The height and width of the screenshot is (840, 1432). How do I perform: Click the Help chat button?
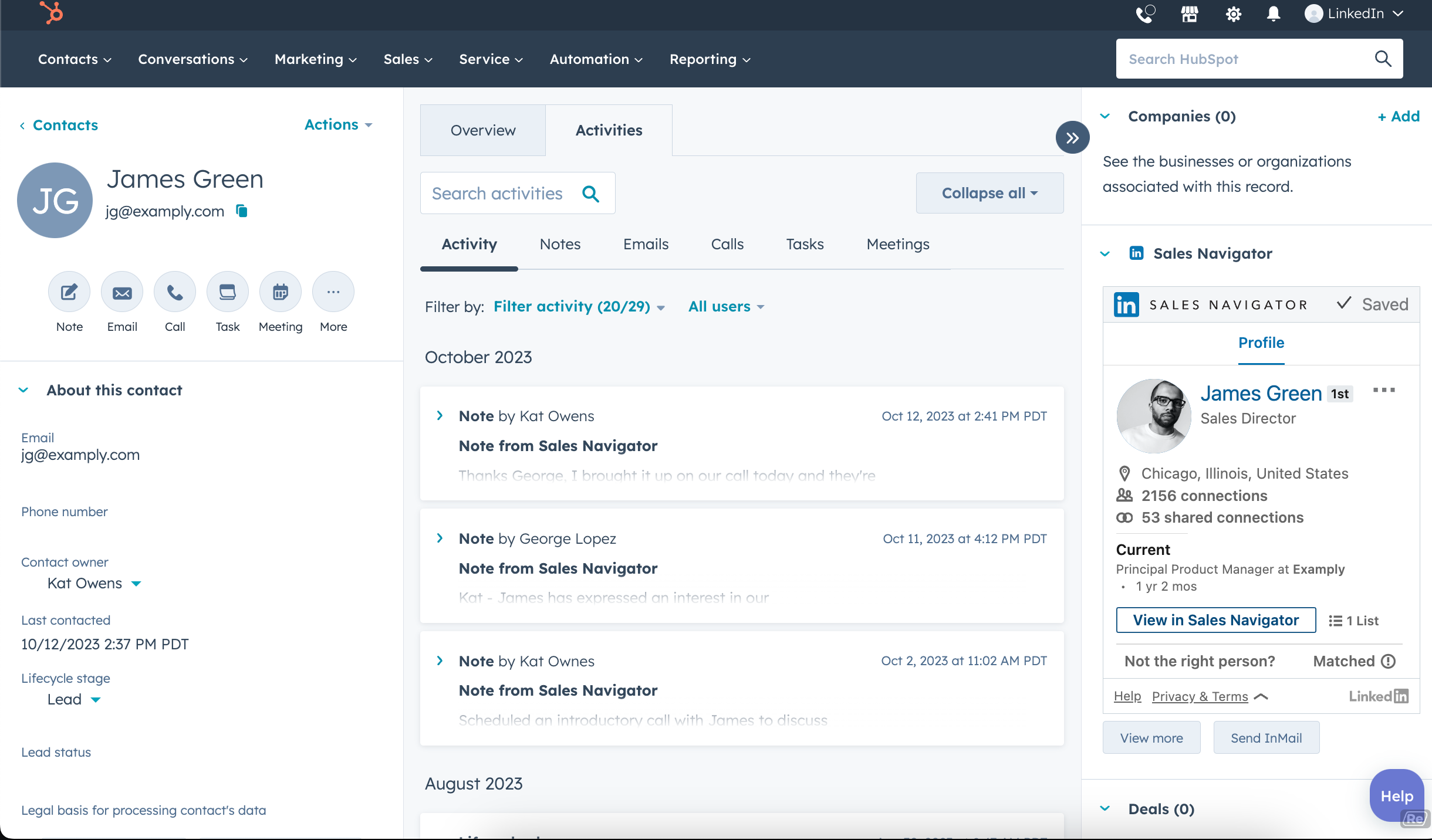(1397, 796)
